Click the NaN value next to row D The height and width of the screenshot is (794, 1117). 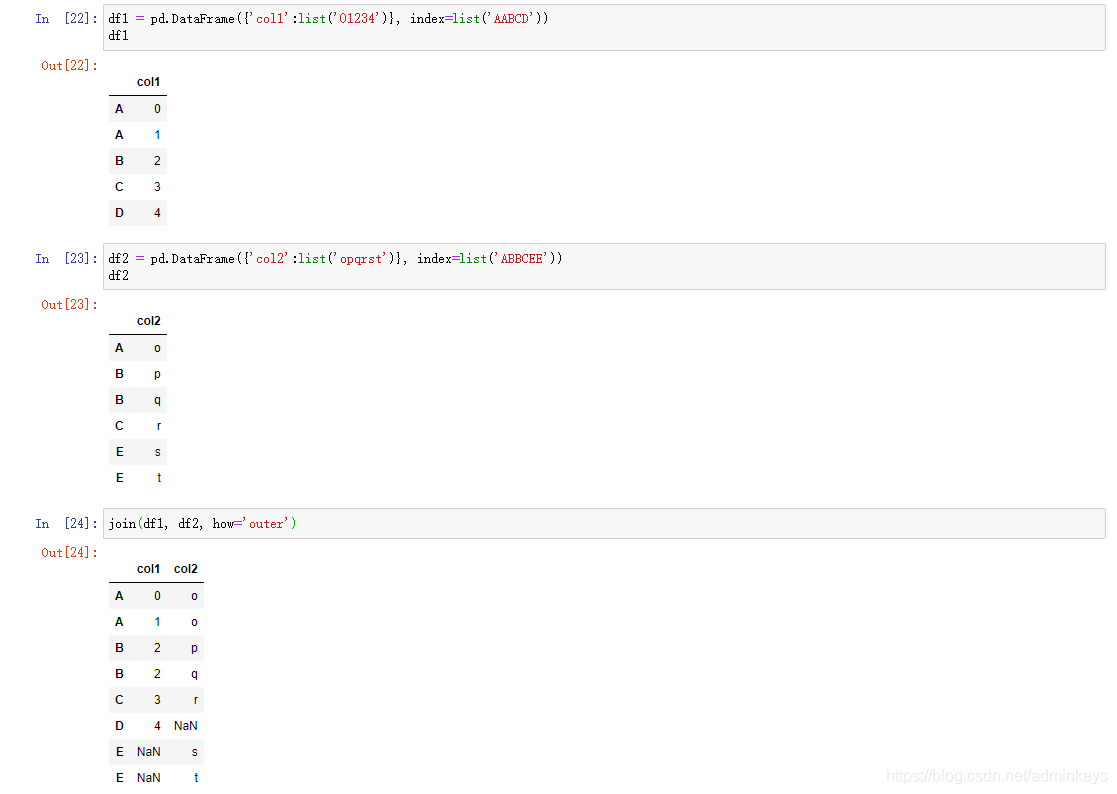tap(185, 725)
